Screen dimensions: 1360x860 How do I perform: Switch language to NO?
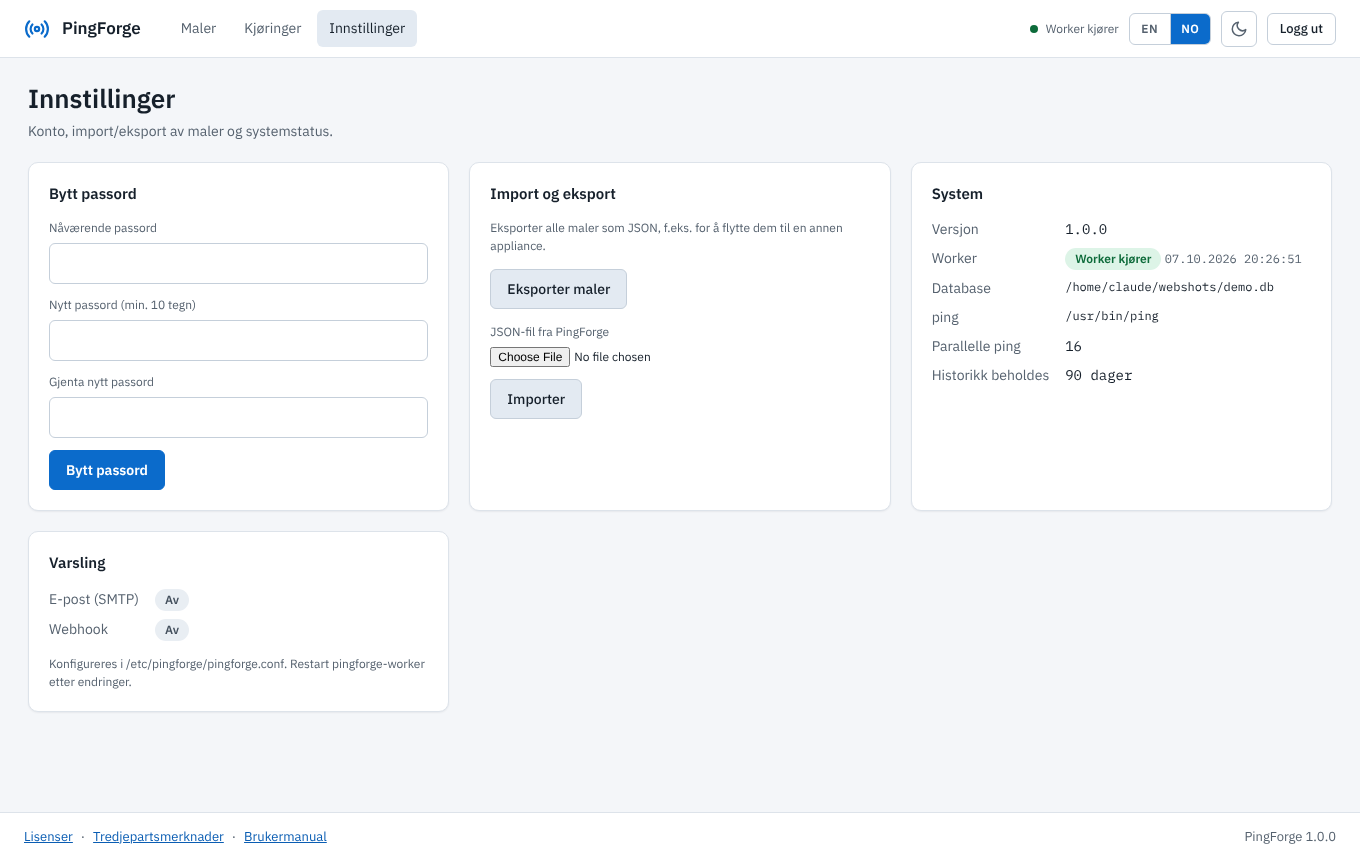point(1190,29)
